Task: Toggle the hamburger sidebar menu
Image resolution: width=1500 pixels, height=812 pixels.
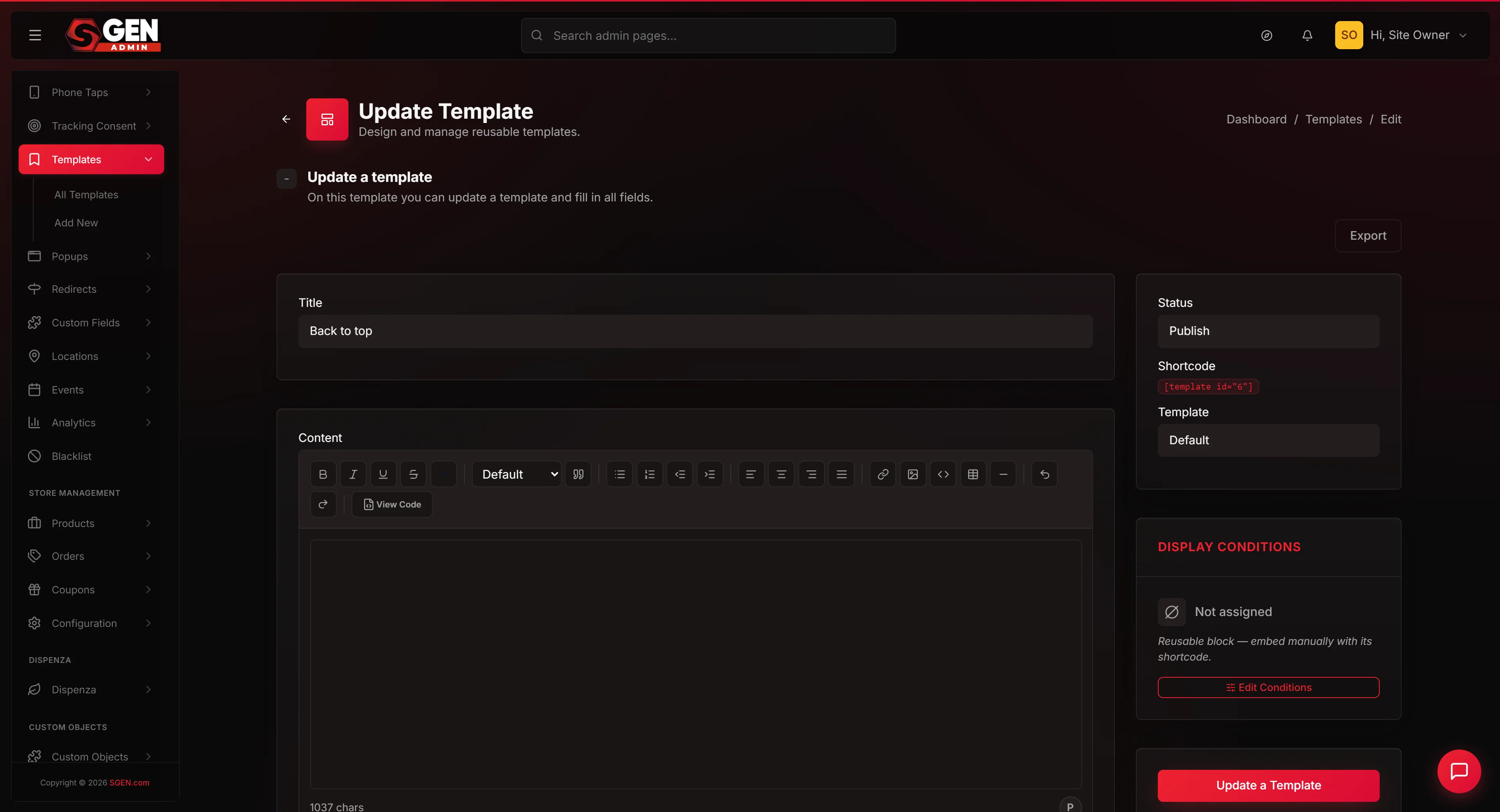Action: pyautogui.click(x=35, y=35)
